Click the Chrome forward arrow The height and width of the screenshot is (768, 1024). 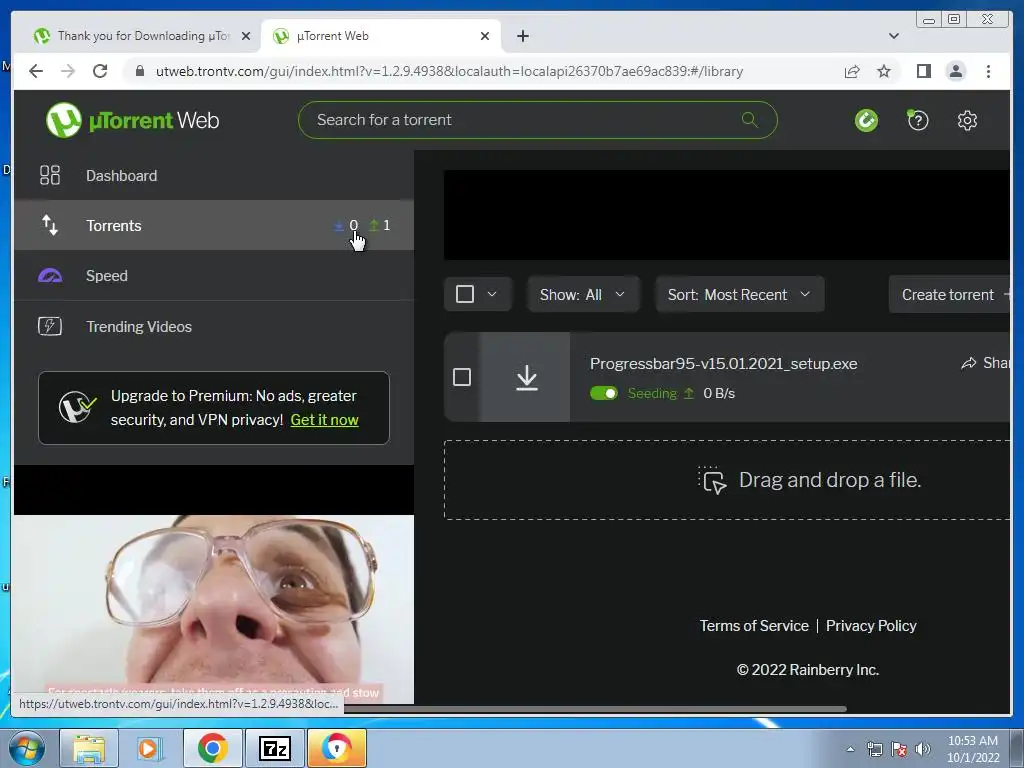coord(68,71)
